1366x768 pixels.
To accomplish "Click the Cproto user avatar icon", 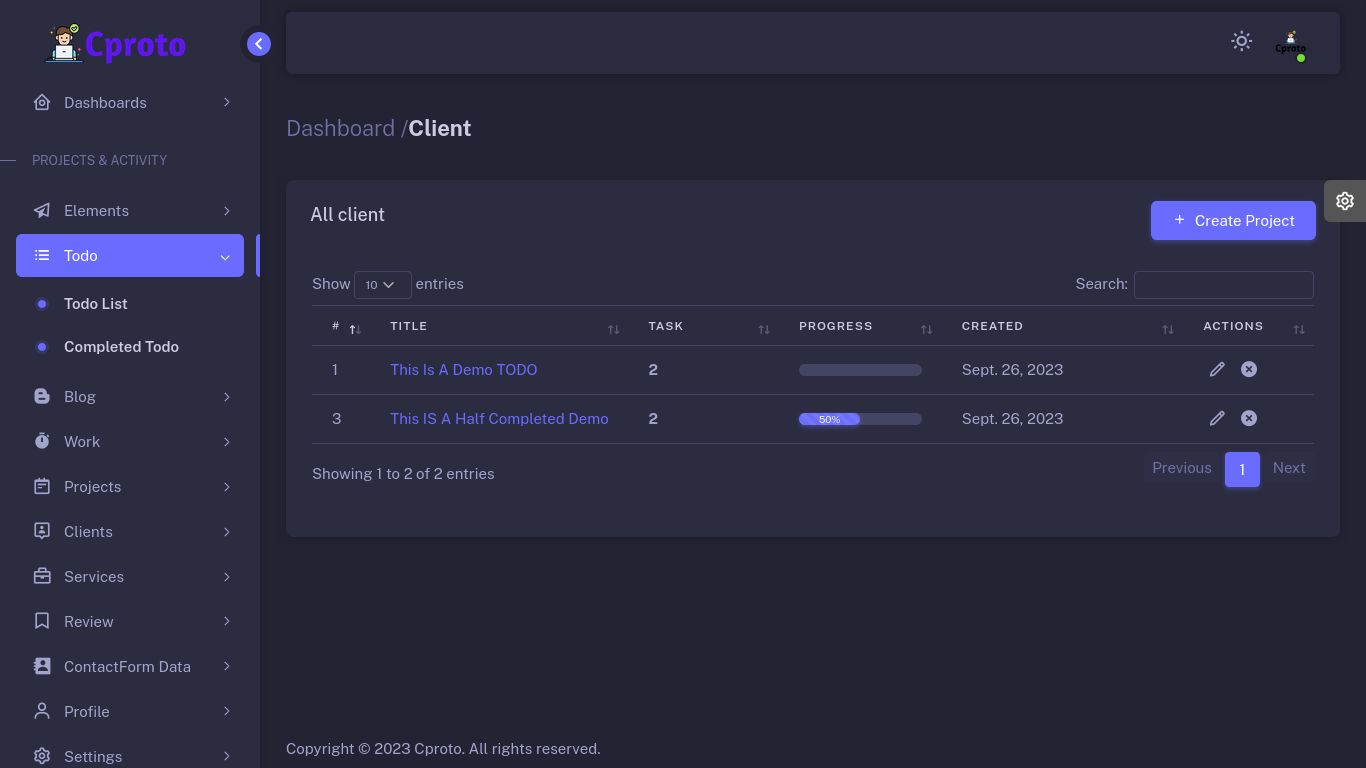I will pyautogui.click(x=1290, y=43).
